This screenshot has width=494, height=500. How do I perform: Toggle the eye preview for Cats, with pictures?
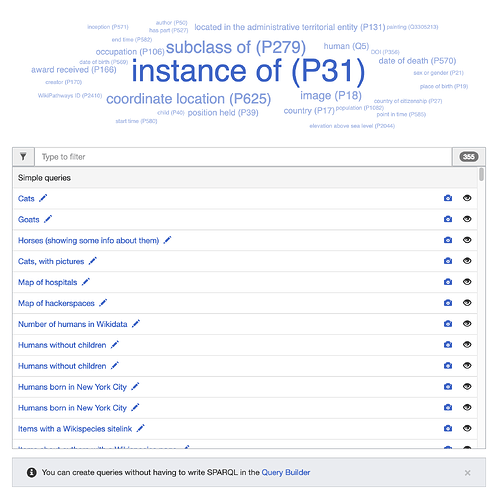(467, 261)
